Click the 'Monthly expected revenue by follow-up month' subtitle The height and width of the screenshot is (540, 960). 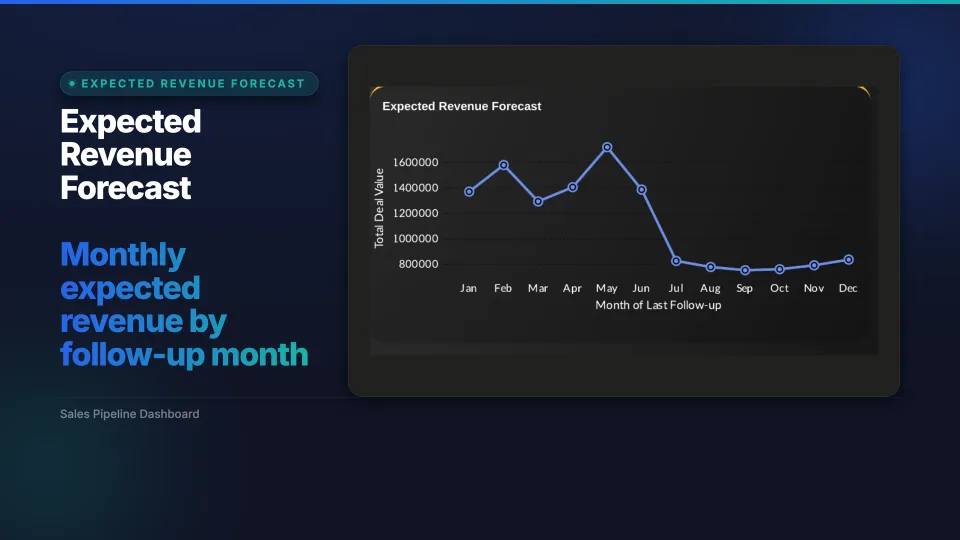[x=184, y=304]
